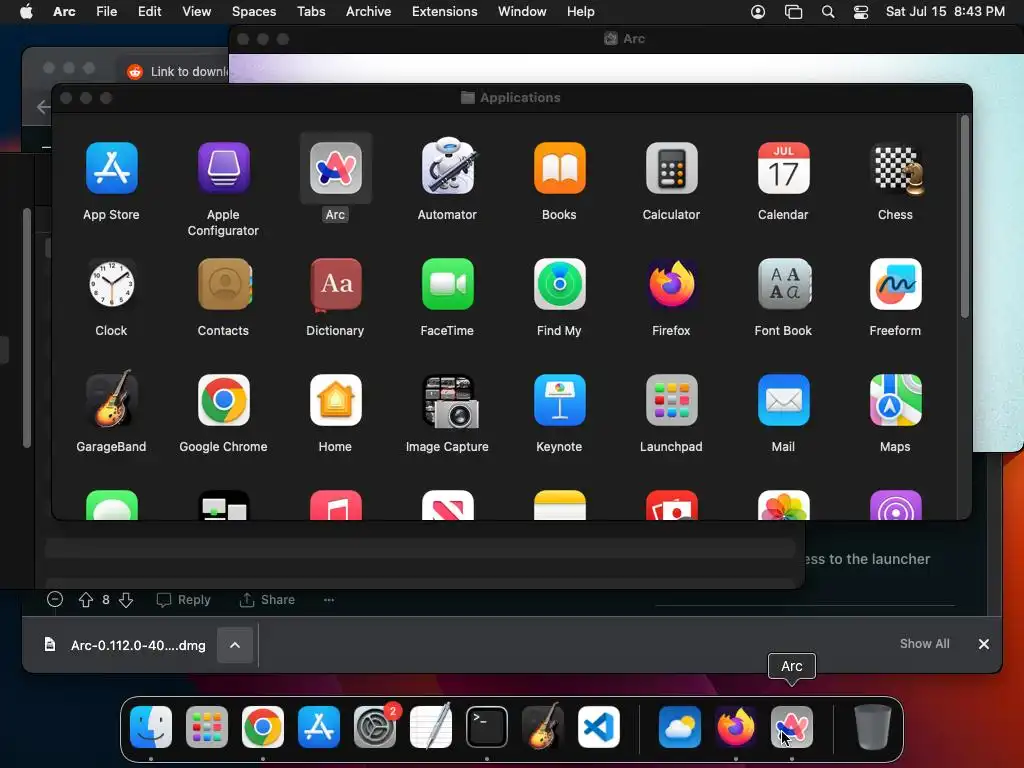
Task: Open the Calculator app icon
Action: [x=671, y=168]
